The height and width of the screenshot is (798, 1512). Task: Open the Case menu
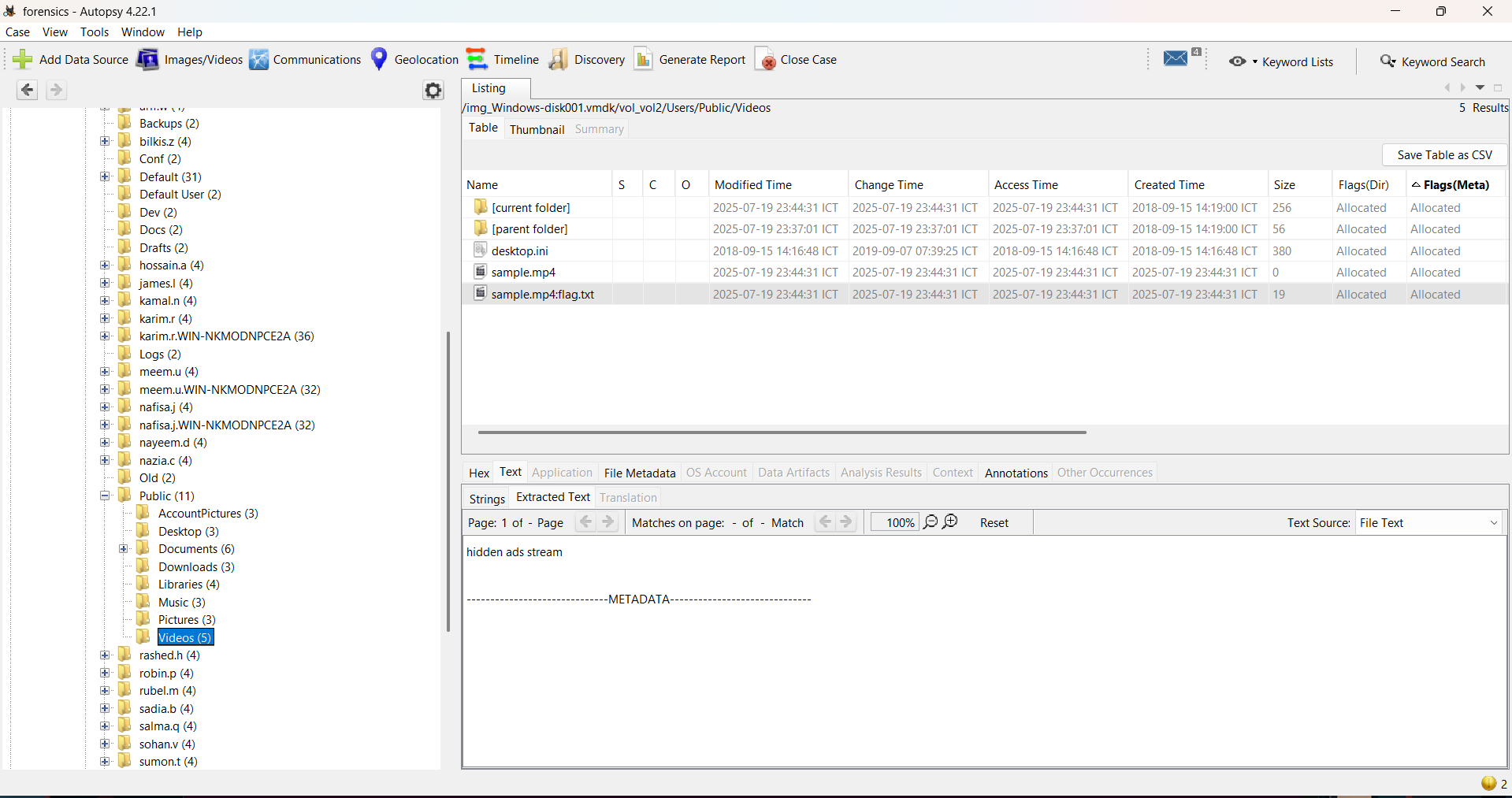(x=17, y=32)
